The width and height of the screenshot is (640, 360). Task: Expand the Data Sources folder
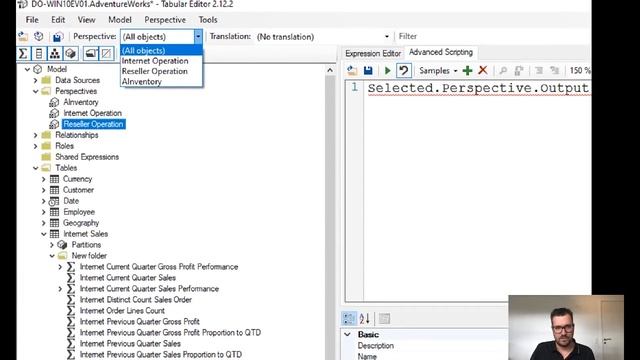coord(36,80)
